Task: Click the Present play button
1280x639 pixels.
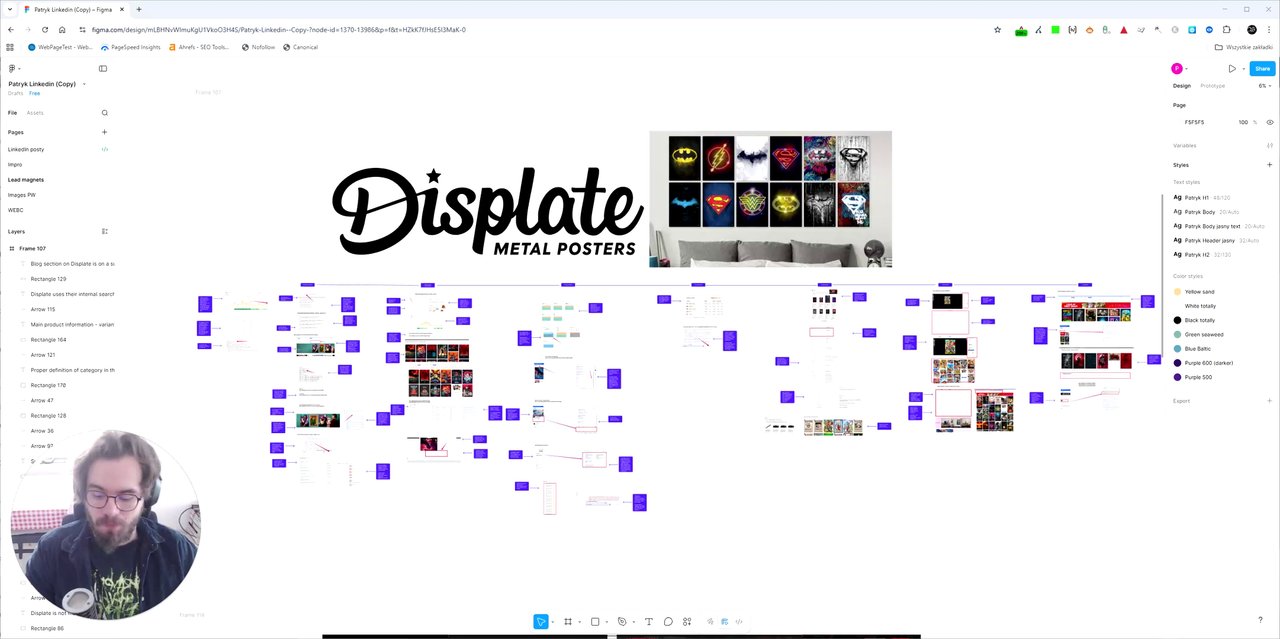Action: [x=1232, y=69]
